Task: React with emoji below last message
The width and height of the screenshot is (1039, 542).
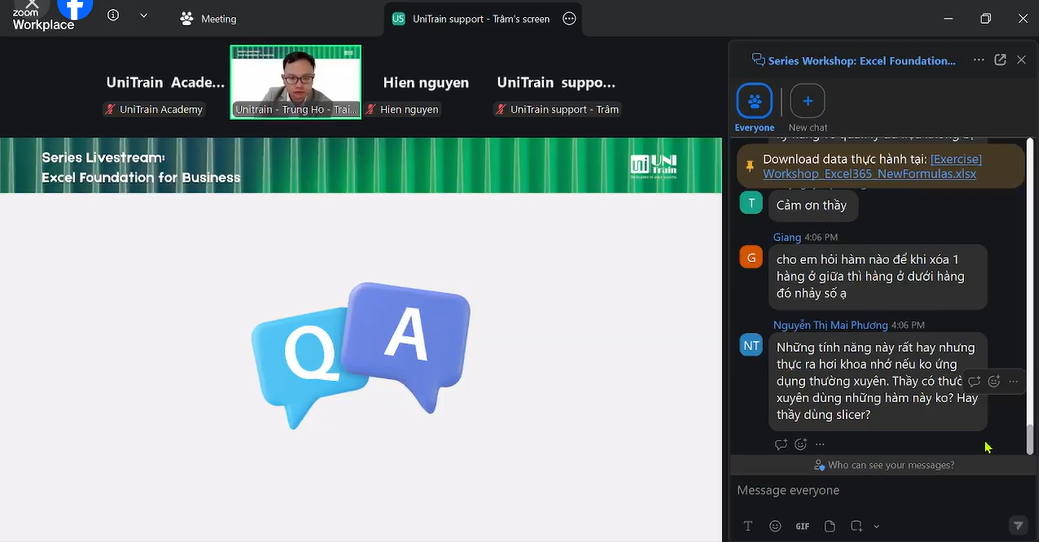Action: 800,444
